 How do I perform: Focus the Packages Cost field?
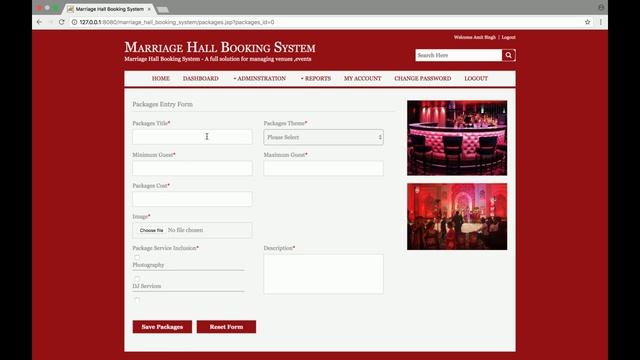[192, 199]
